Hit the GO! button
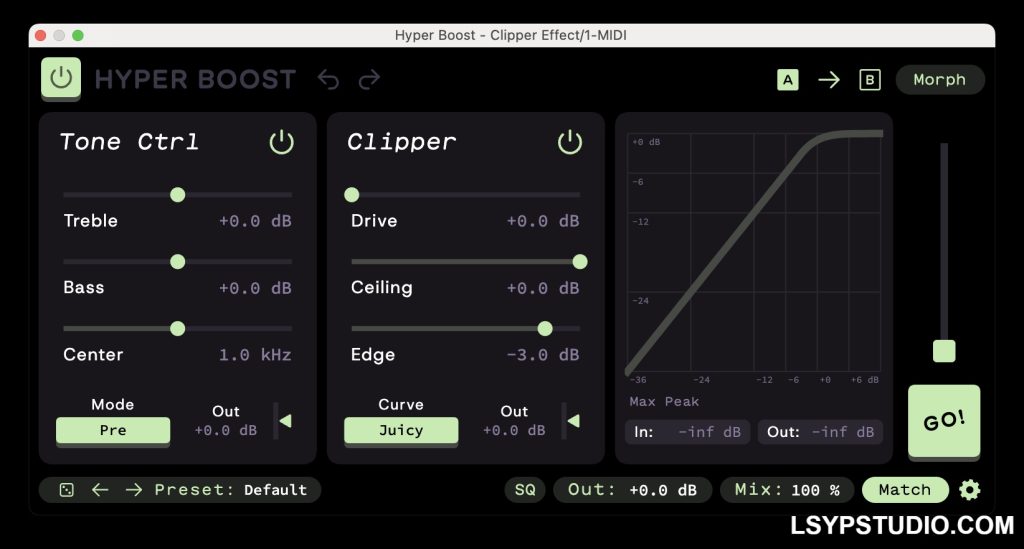 [944, 421]
